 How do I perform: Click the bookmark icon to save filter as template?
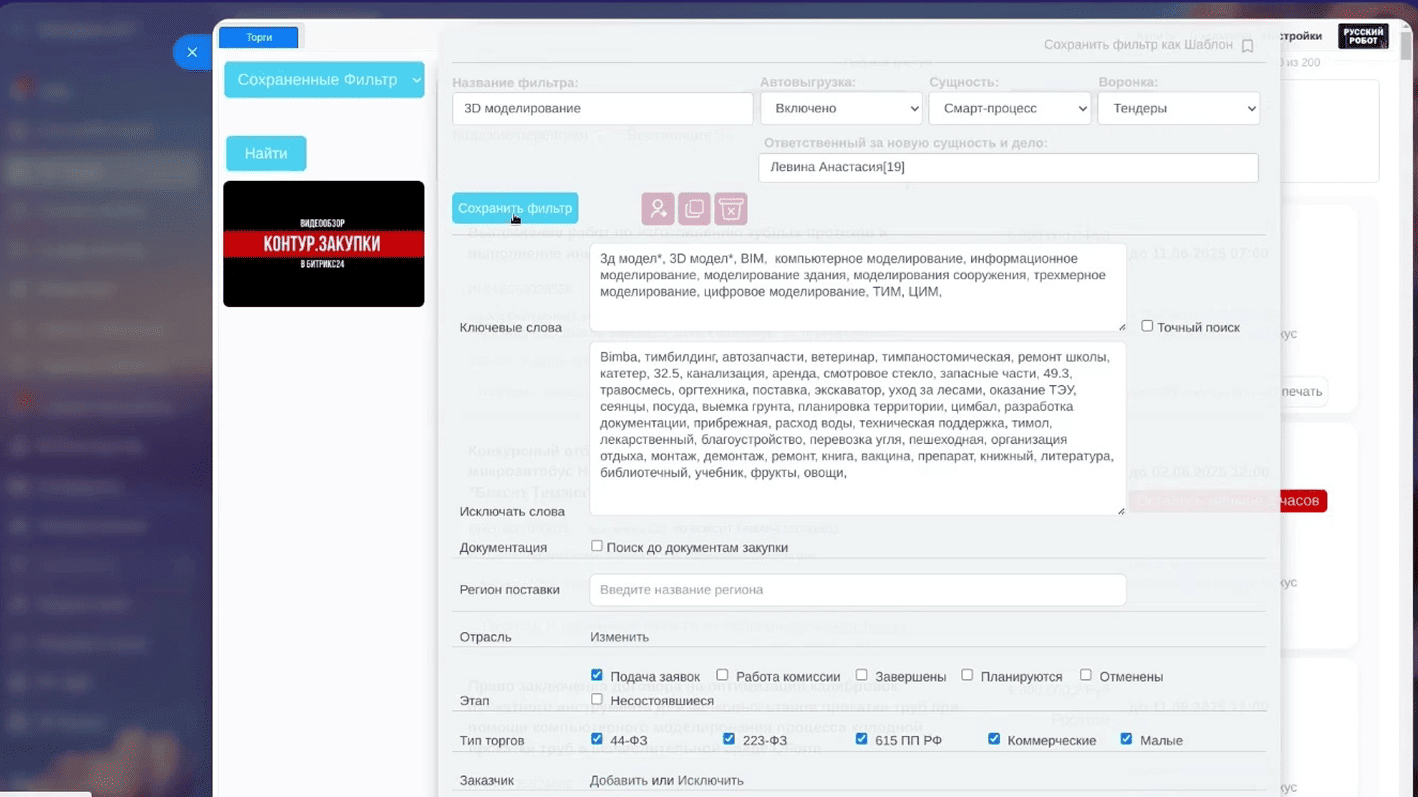[1247, 46]
